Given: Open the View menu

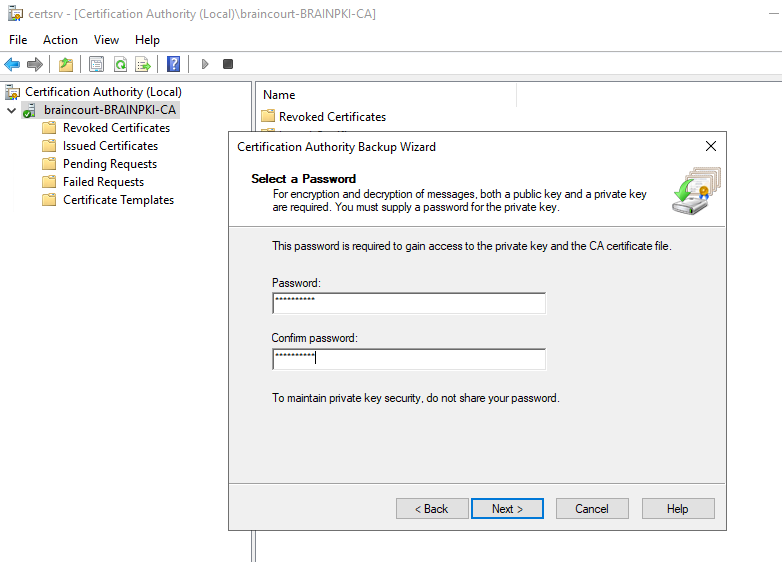Looking at the screenshot, I should (x=106, y=40).
